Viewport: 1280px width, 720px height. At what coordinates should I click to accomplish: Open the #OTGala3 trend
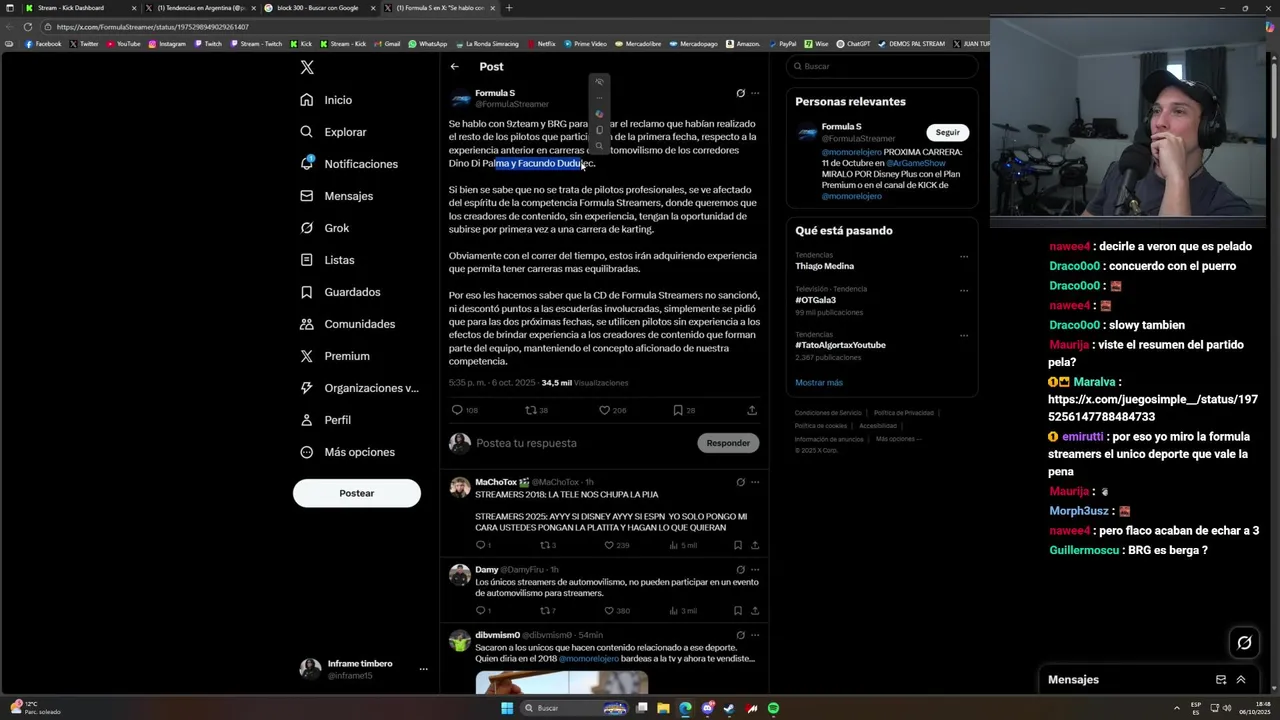point(815,300)
